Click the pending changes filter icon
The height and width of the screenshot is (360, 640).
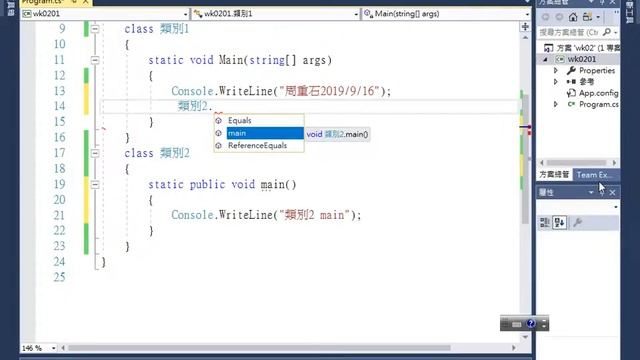click(588, 17)
